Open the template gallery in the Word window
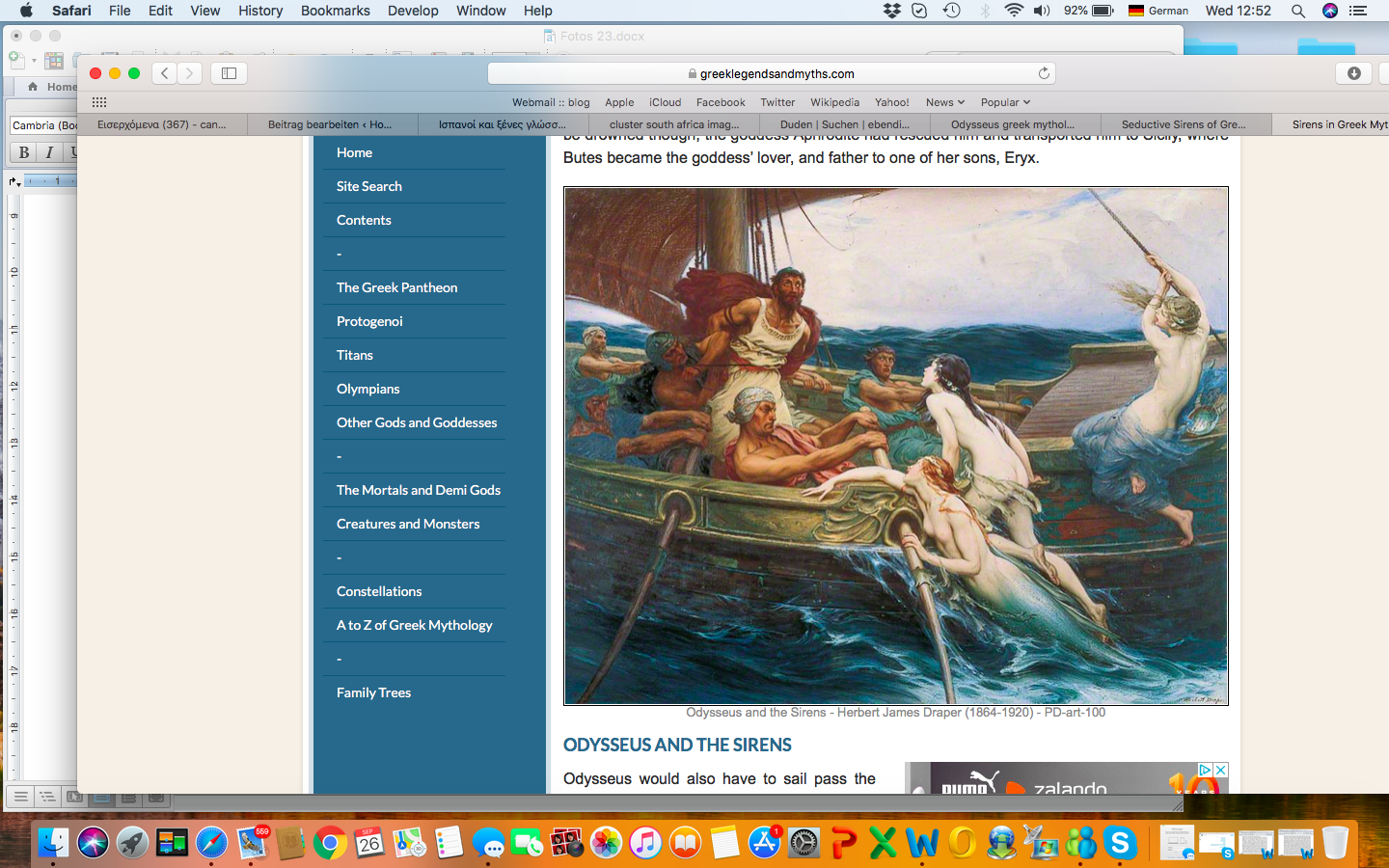The image size is (1389, 868). click(54, 60)
